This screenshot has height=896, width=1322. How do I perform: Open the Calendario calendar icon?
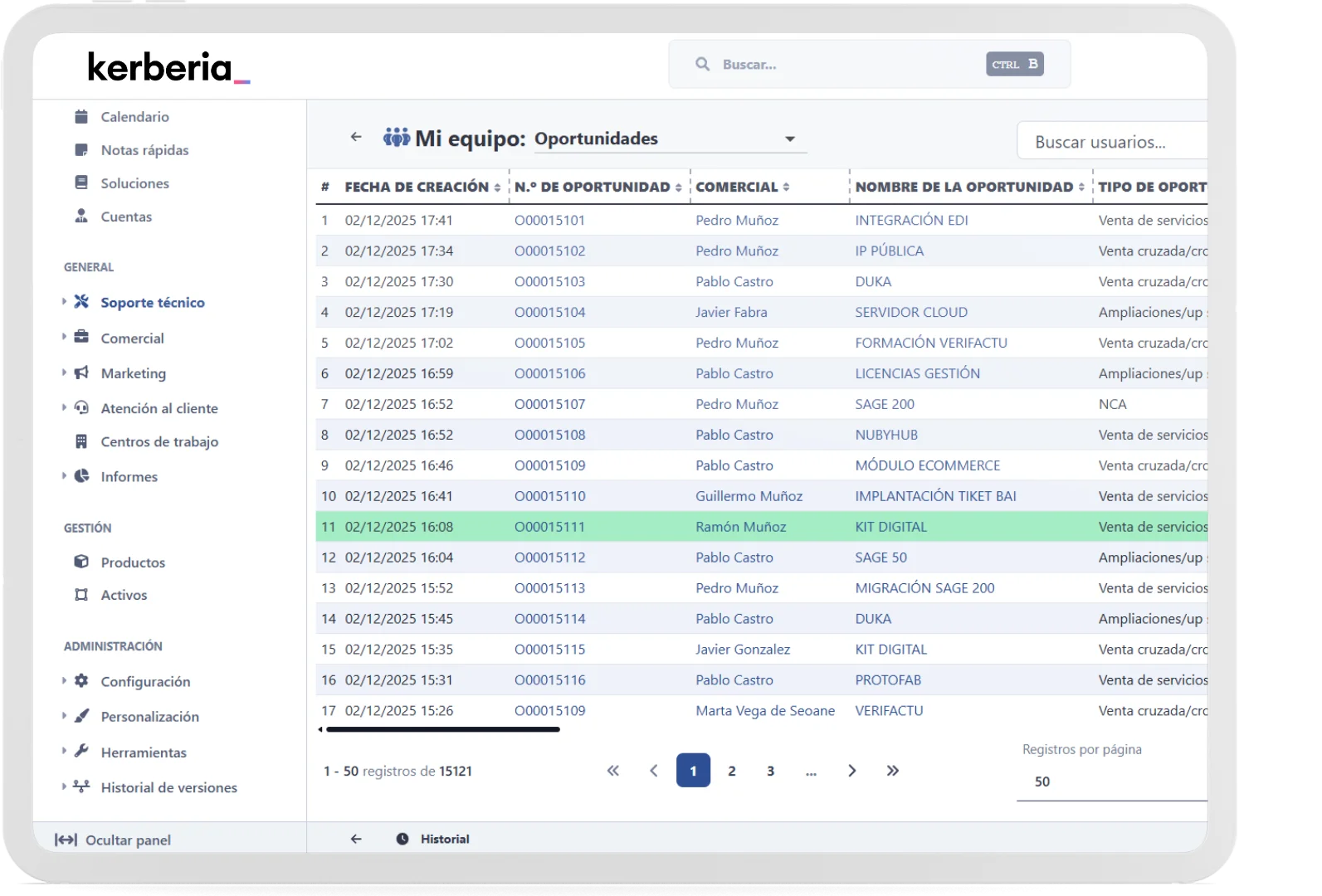(x=81, y=117)
